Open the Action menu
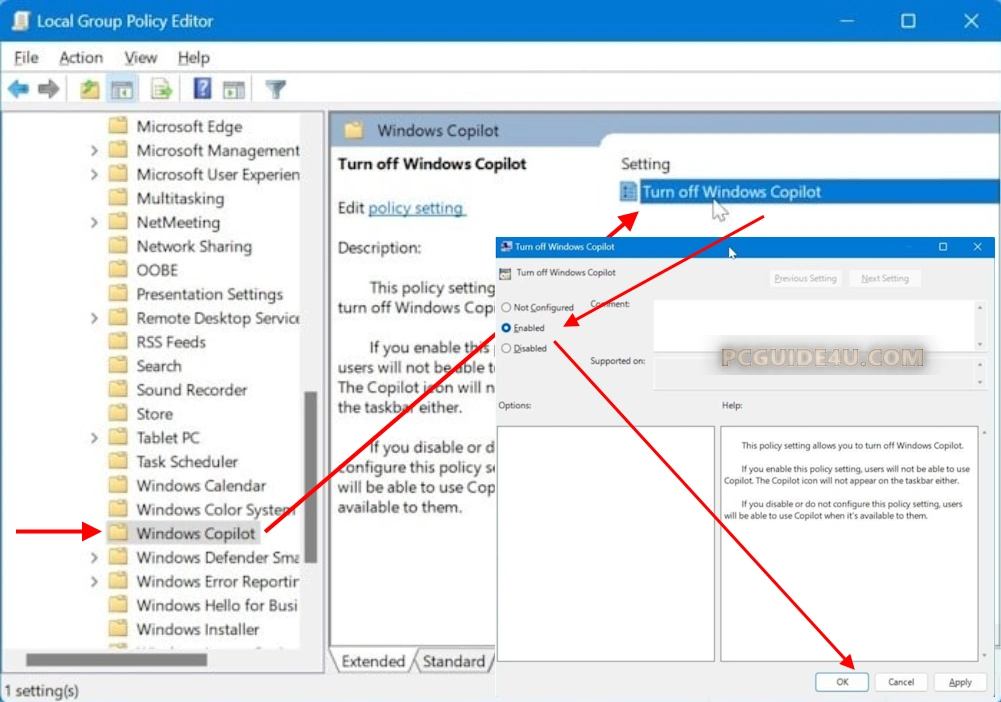Viewport: 1001px width, 702px height. pyautogui.click(x=80, y=58)
